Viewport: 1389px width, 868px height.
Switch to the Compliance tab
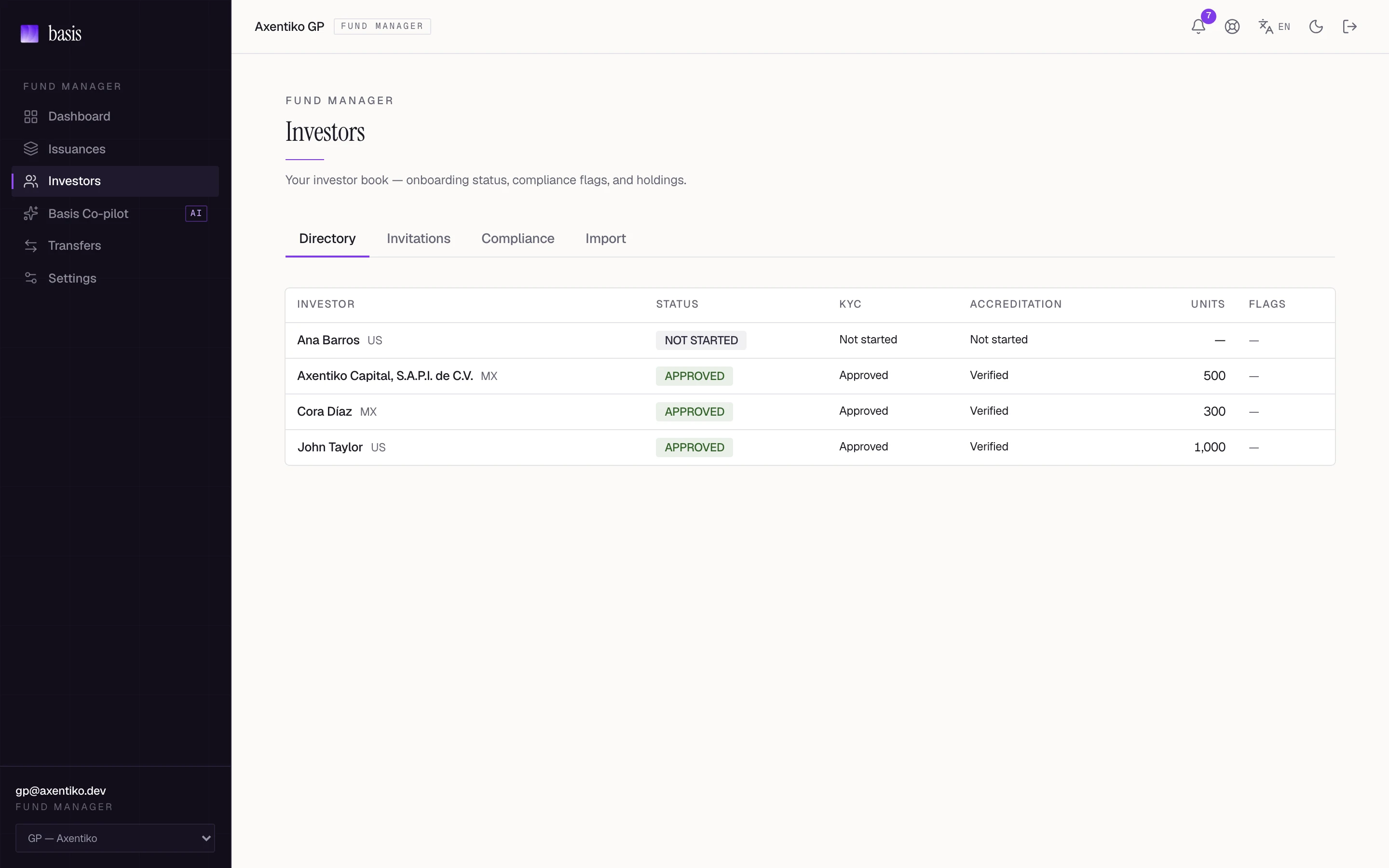517,239
